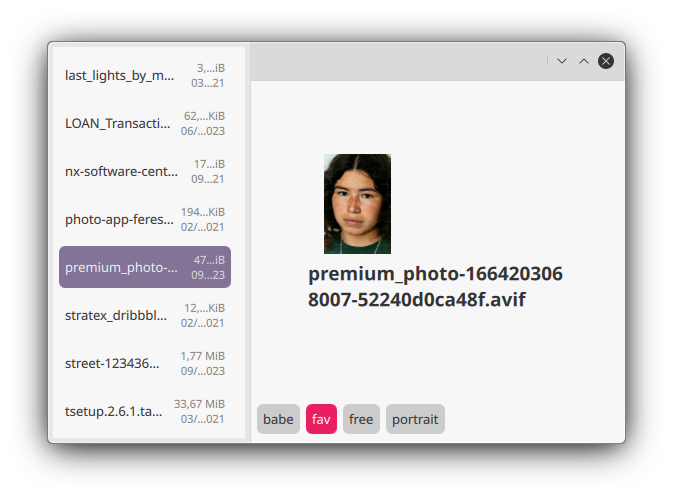This screenshot has height=497, width=673.
Task: Click the portrait tag button
Action: pos(415,419)
